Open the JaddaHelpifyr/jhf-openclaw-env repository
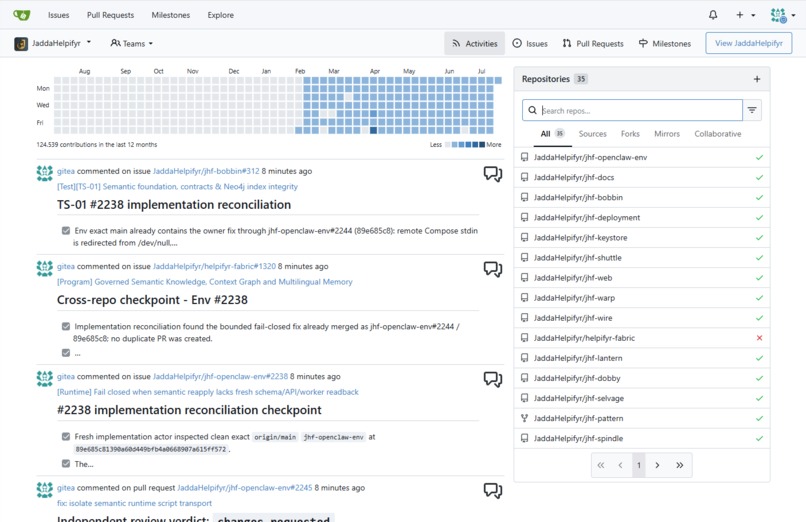The image size is (806, 522). (590, 157)
